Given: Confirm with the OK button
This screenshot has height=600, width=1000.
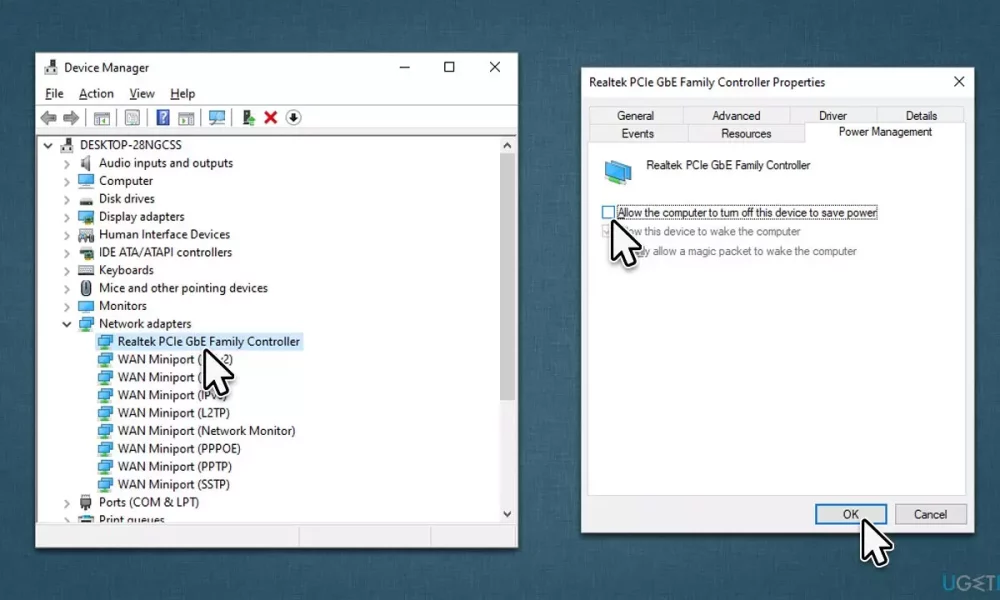Looking at the screenshot, I should pos(851,514).
